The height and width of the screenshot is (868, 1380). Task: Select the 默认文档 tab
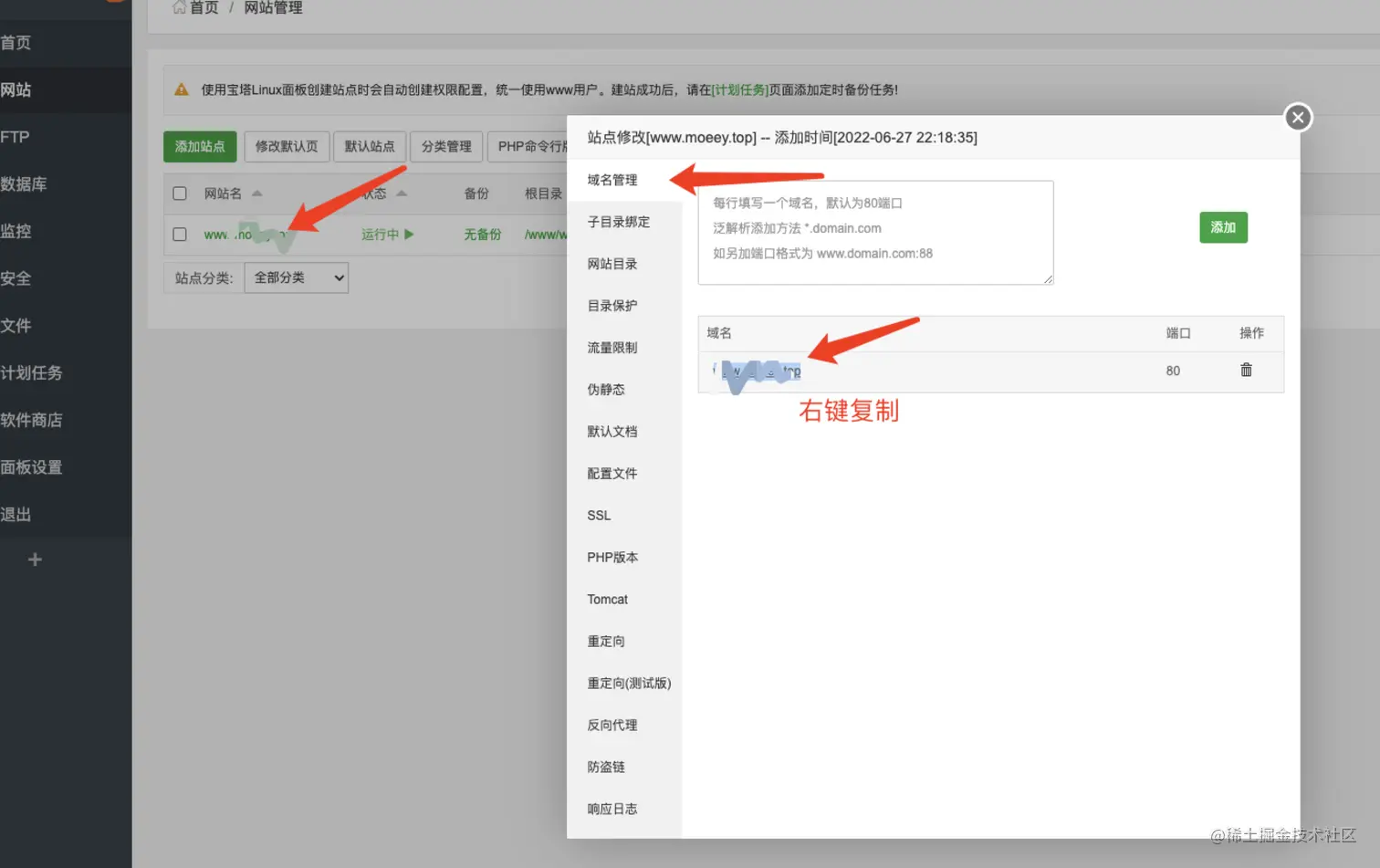[x=612, y=432]
